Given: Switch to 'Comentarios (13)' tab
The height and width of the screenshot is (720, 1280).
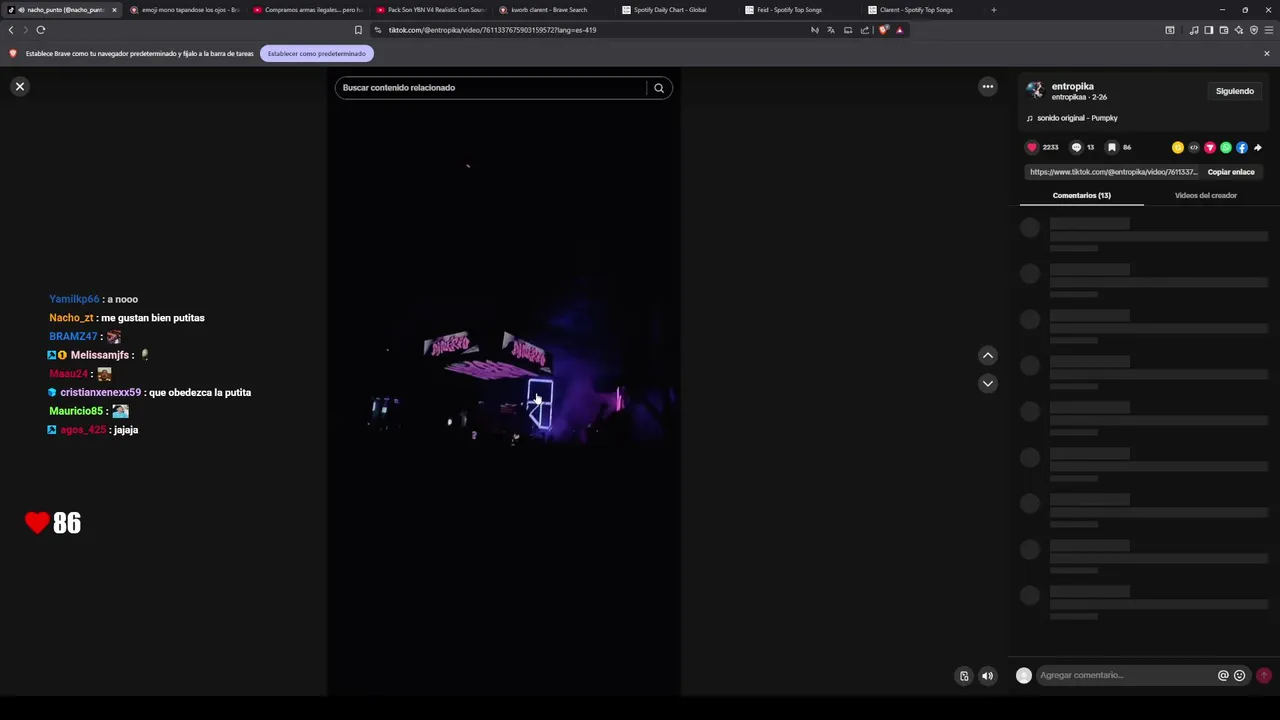Looking at the screenshot, I should click(1081, 195).
